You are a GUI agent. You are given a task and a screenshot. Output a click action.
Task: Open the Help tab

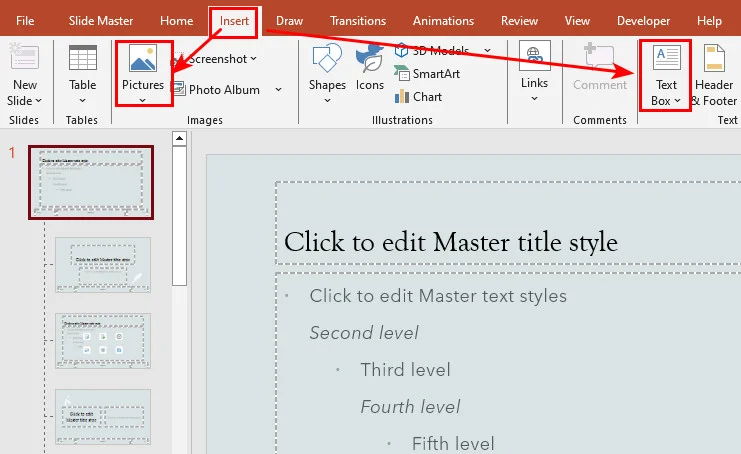click(x=709, y=21)
